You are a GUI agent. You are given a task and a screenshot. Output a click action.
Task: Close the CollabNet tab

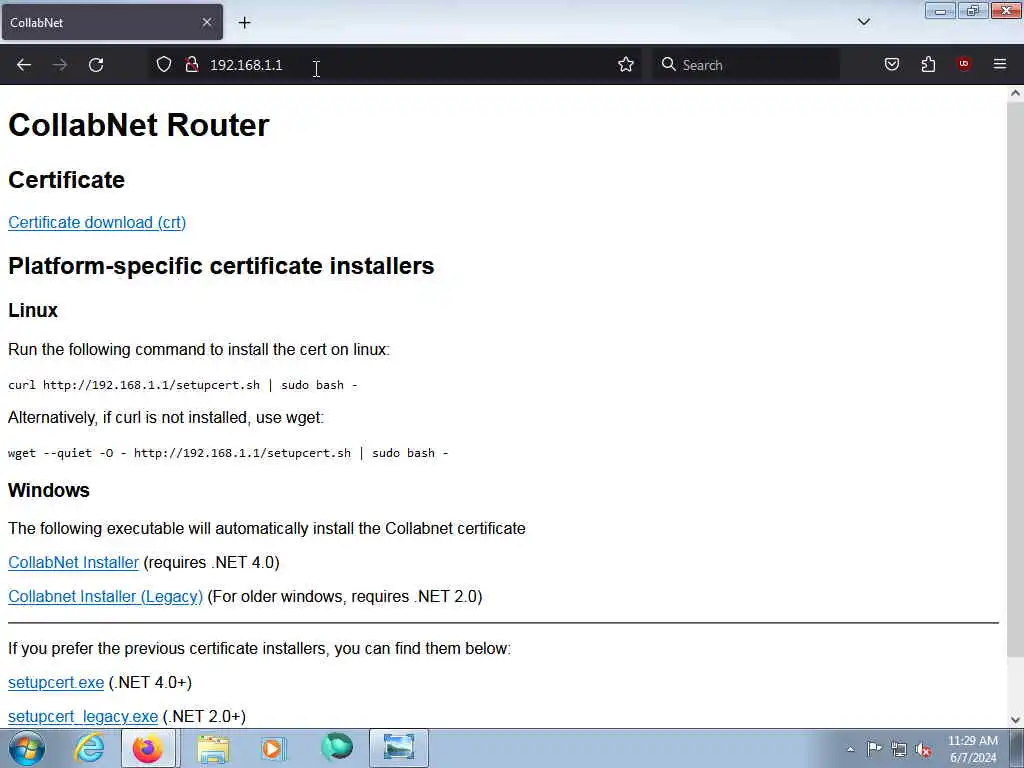(207, 22)
